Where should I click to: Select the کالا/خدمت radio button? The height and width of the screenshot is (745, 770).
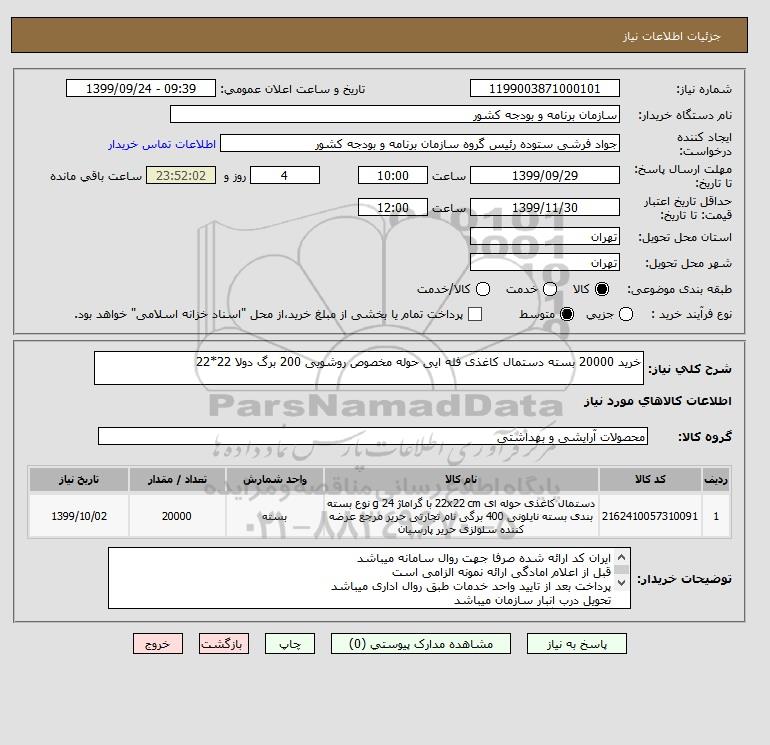[483, 289]
